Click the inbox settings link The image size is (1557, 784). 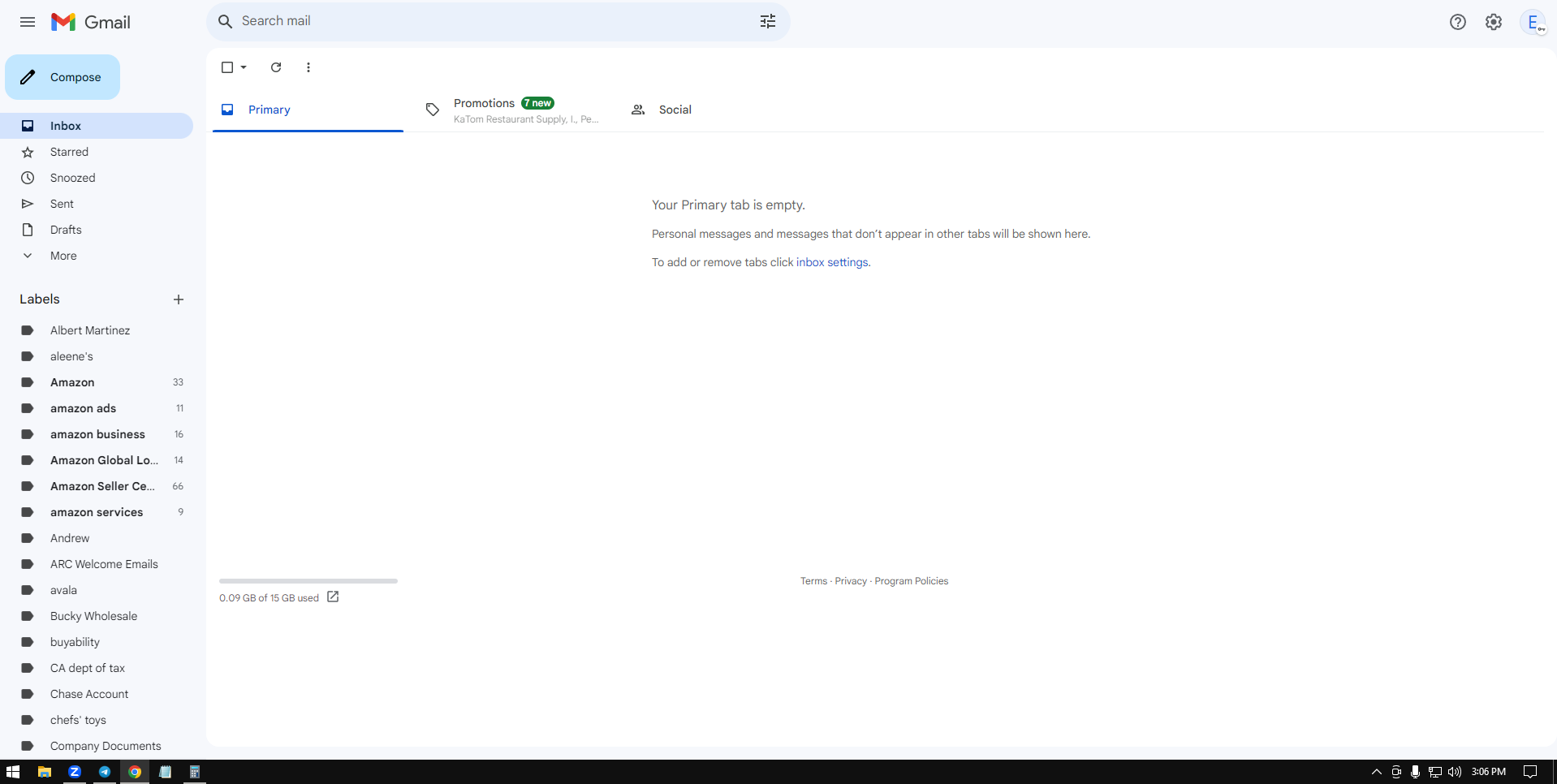[x=832, y=262]
